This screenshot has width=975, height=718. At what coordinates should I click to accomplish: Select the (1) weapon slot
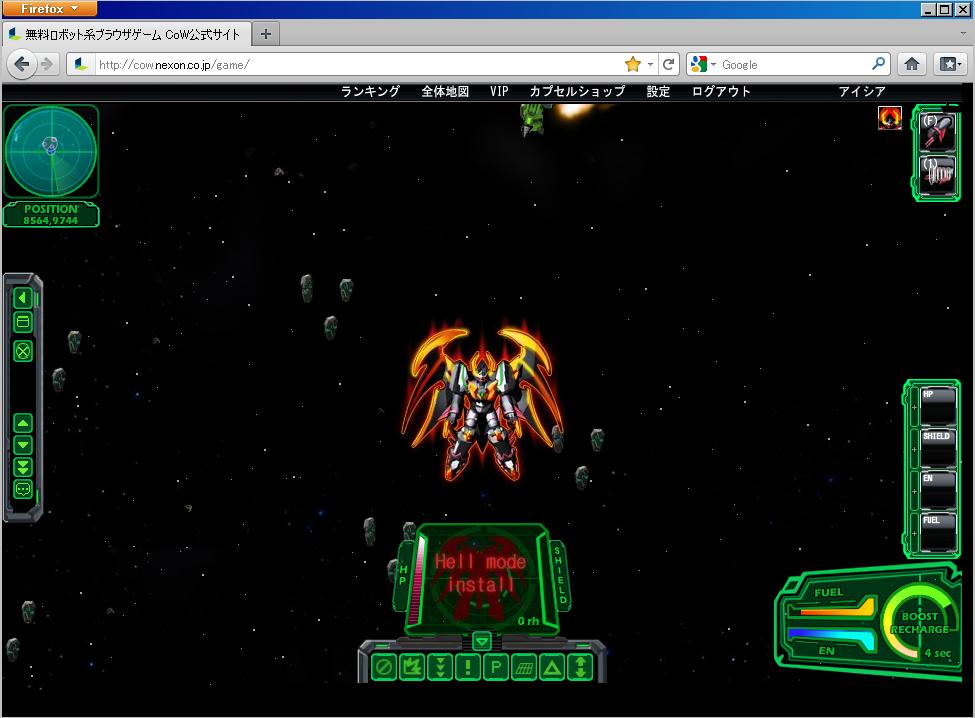[937, 173]
